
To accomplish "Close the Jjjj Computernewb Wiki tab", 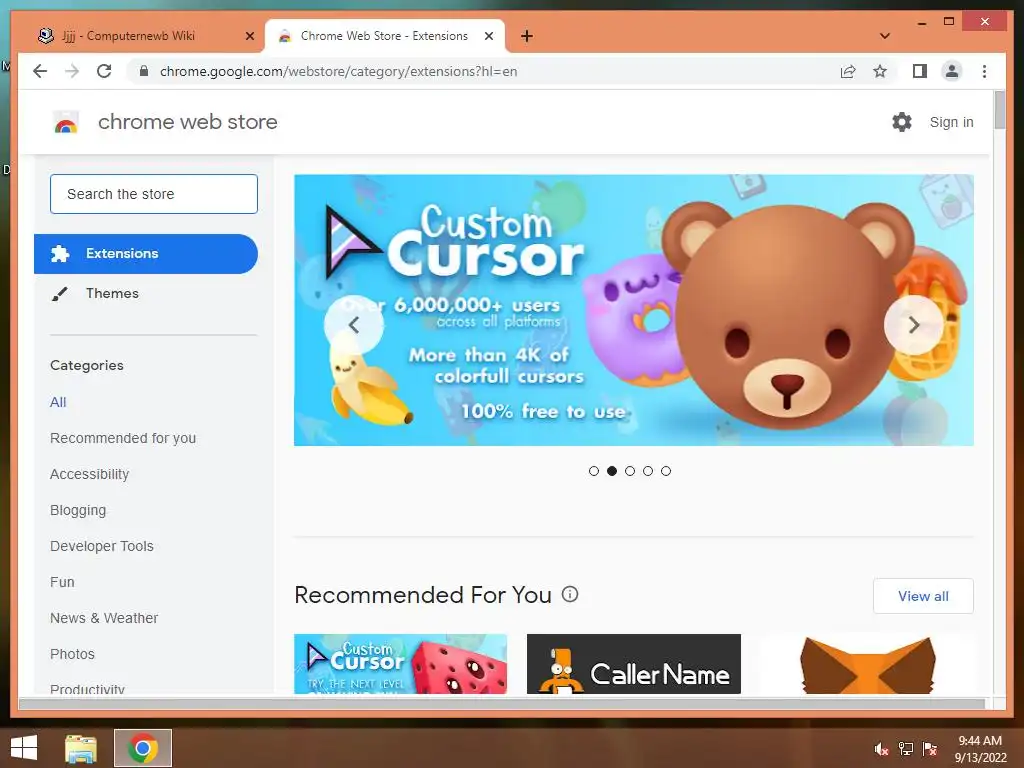I will click(x=249, y=36).
